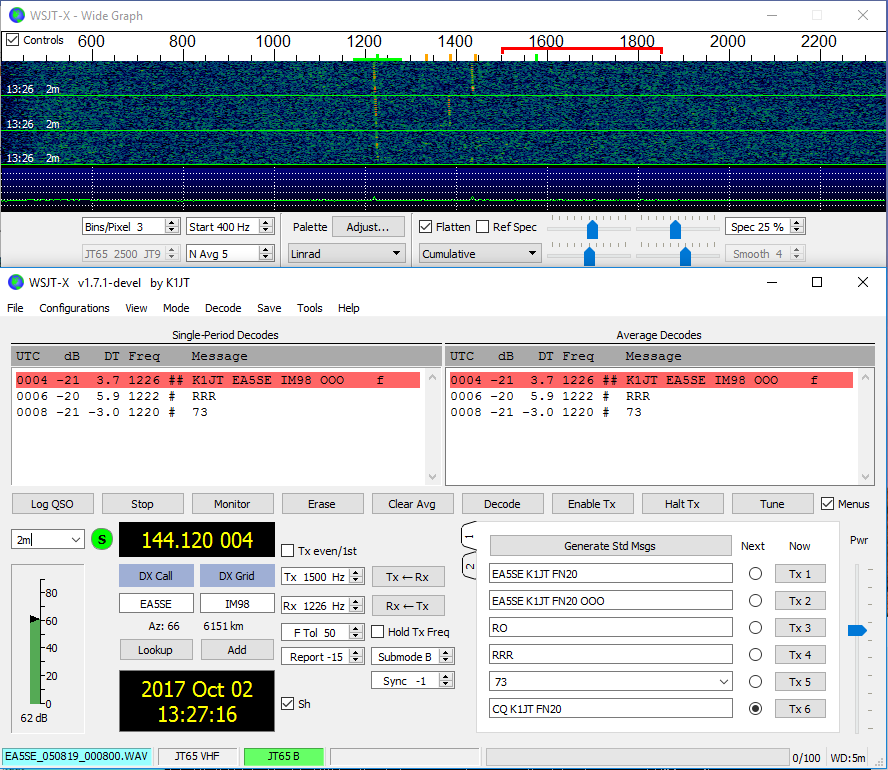Toggle the Controls checkbox in Wide Graph
Image resolution: width=888 pixels, height=770 pixels.
click(x=12, y=40)
